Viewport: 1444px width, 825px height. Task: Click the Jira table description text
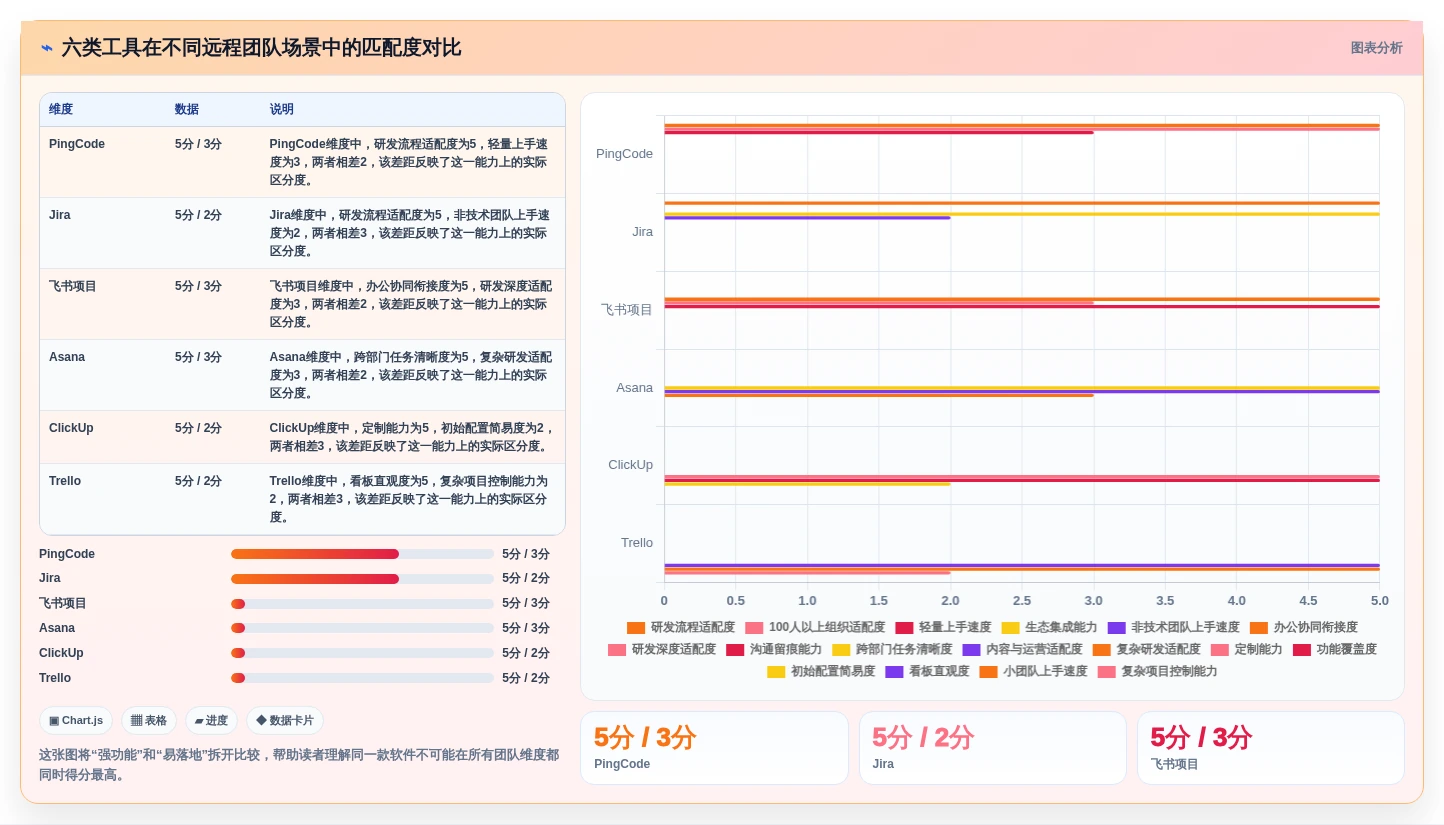click(409, 233)
